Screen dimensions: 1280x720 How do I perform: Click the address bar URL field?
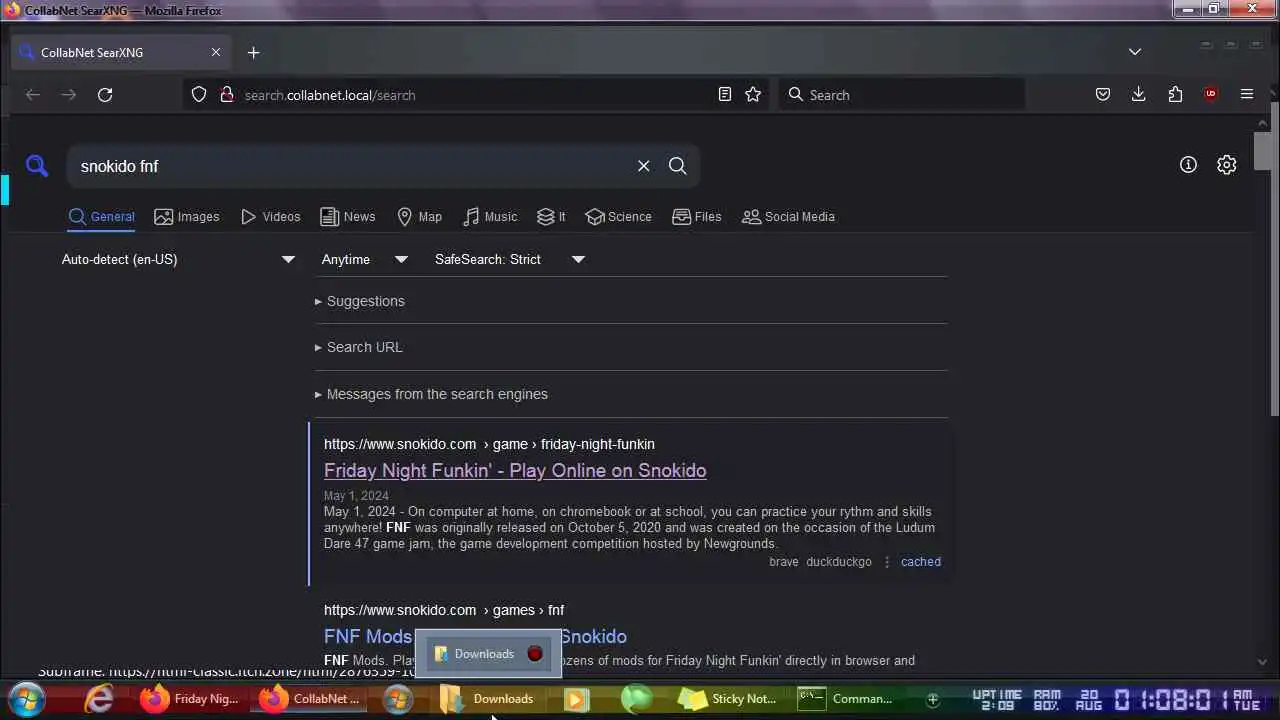coord(475,95)
